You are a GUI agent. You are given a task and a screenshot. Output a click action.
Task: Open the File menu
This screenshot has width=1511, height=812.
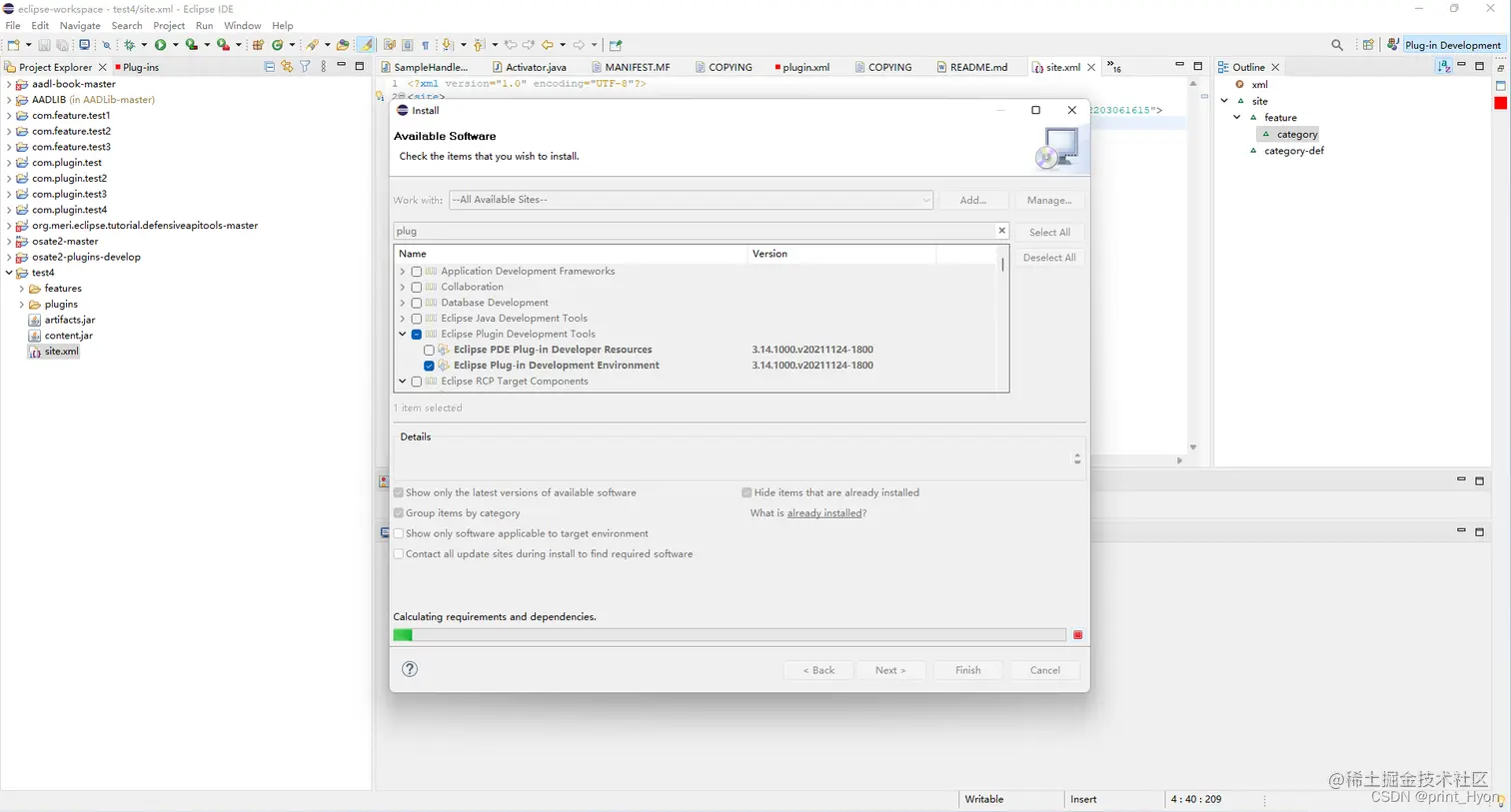coord(13,25)
